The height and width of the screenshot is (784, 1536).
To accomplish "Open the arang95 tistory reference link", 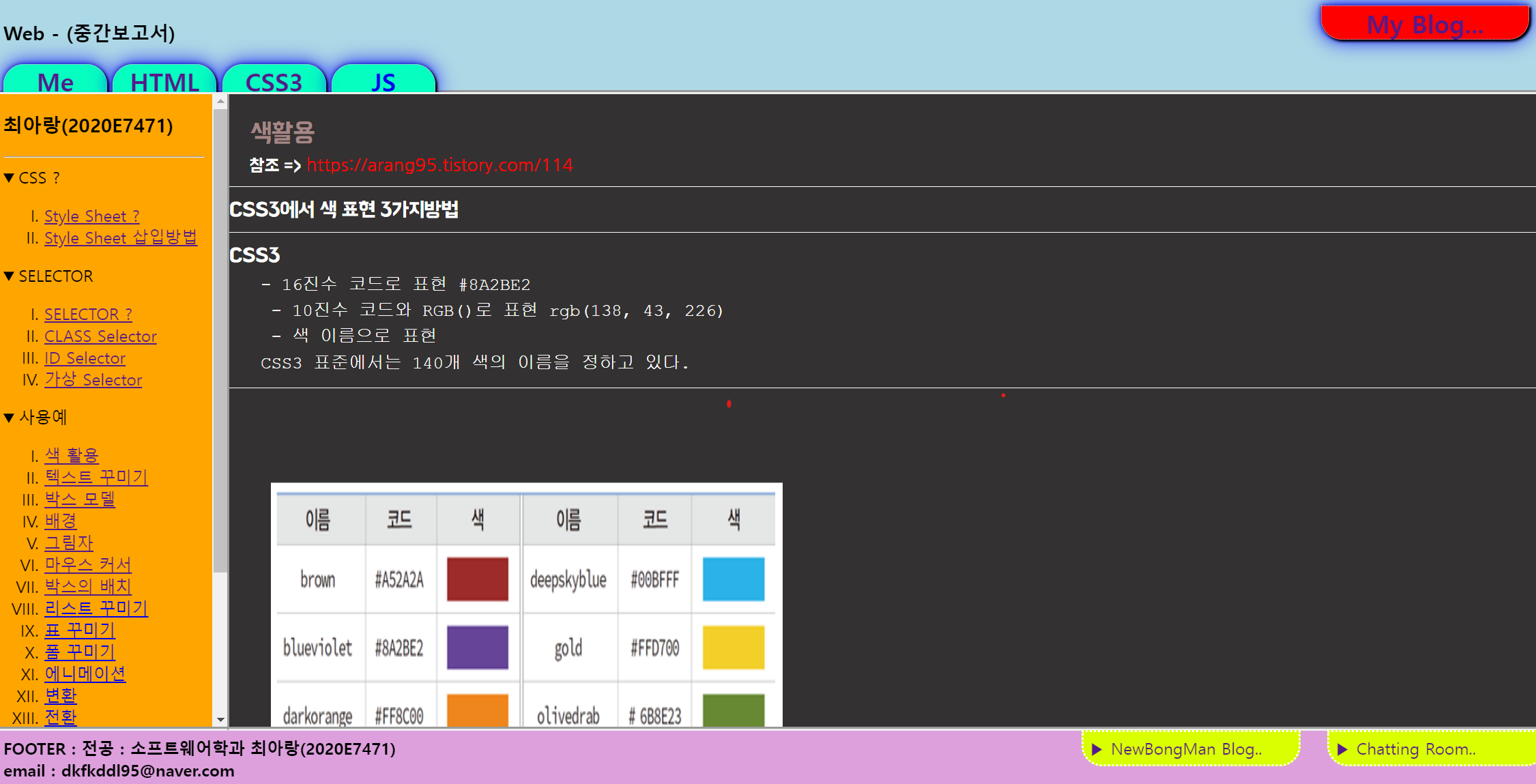I will pyautogui.click(x=439, y=165).
